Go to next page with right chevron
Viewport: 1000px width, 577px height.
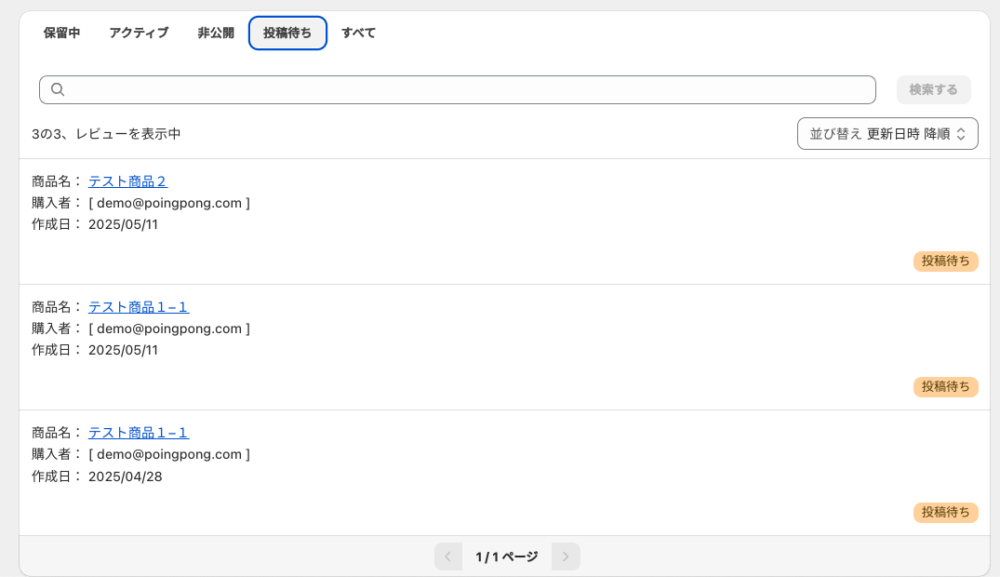pos(566,557)
